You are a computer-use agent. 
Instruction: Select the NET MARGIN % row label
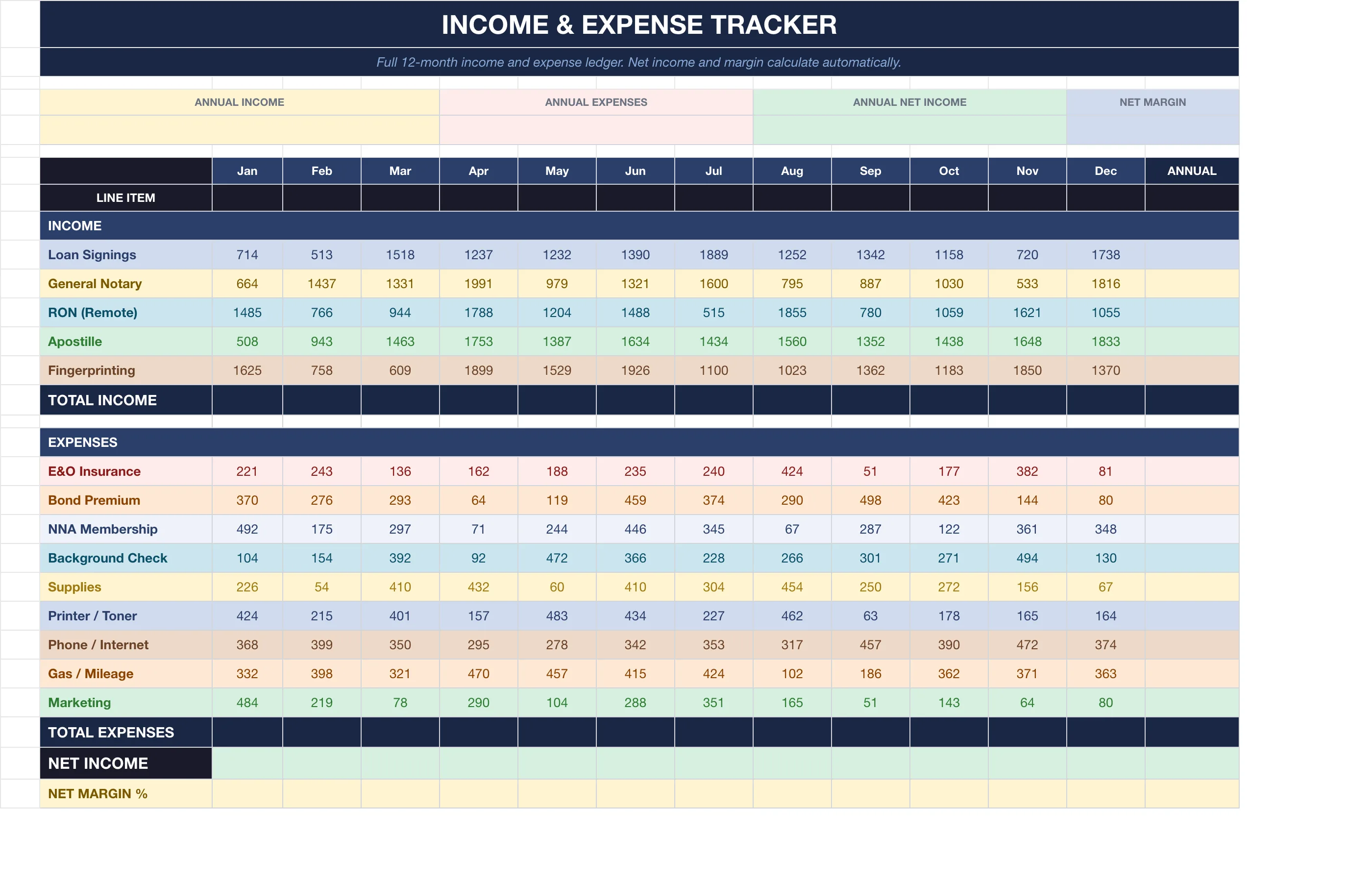pyautogui.click(x=125, y=794)
